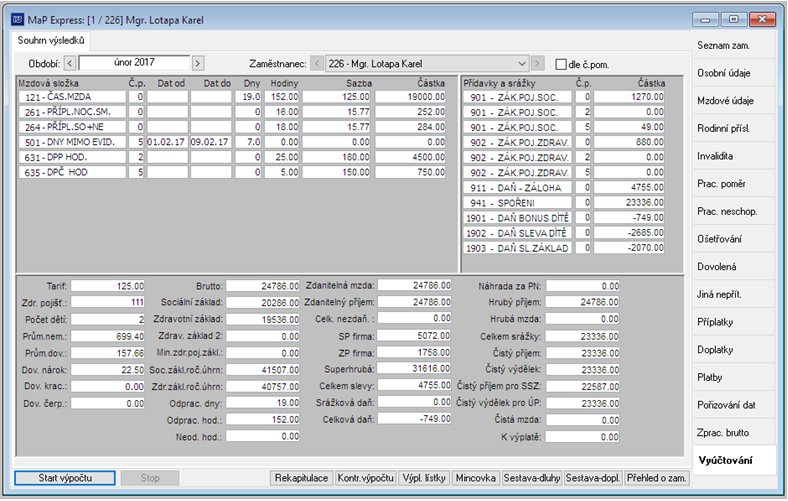
Task: Open the Rekapitulace report
Action: [301, 477]
